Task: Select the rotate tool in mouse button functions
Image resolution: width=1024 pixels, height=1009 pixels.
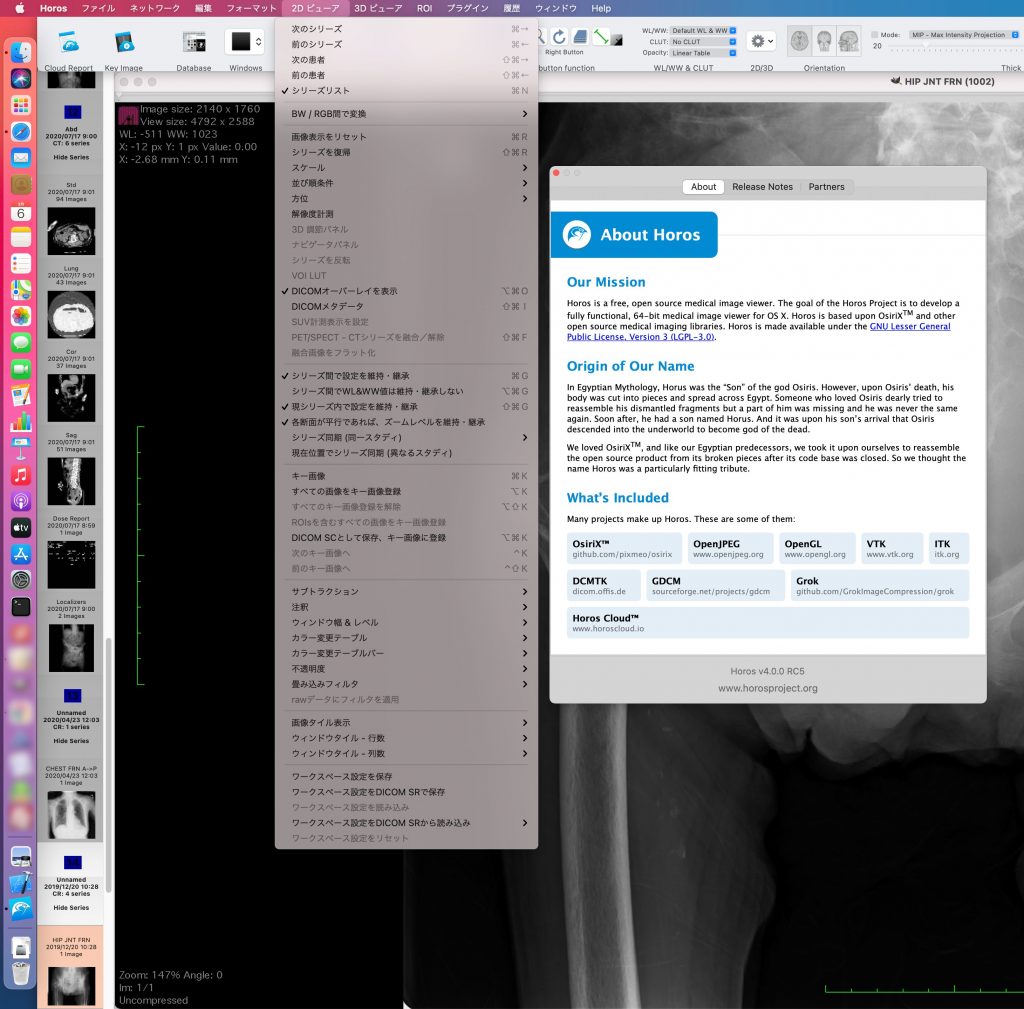Action: point(559,37)
